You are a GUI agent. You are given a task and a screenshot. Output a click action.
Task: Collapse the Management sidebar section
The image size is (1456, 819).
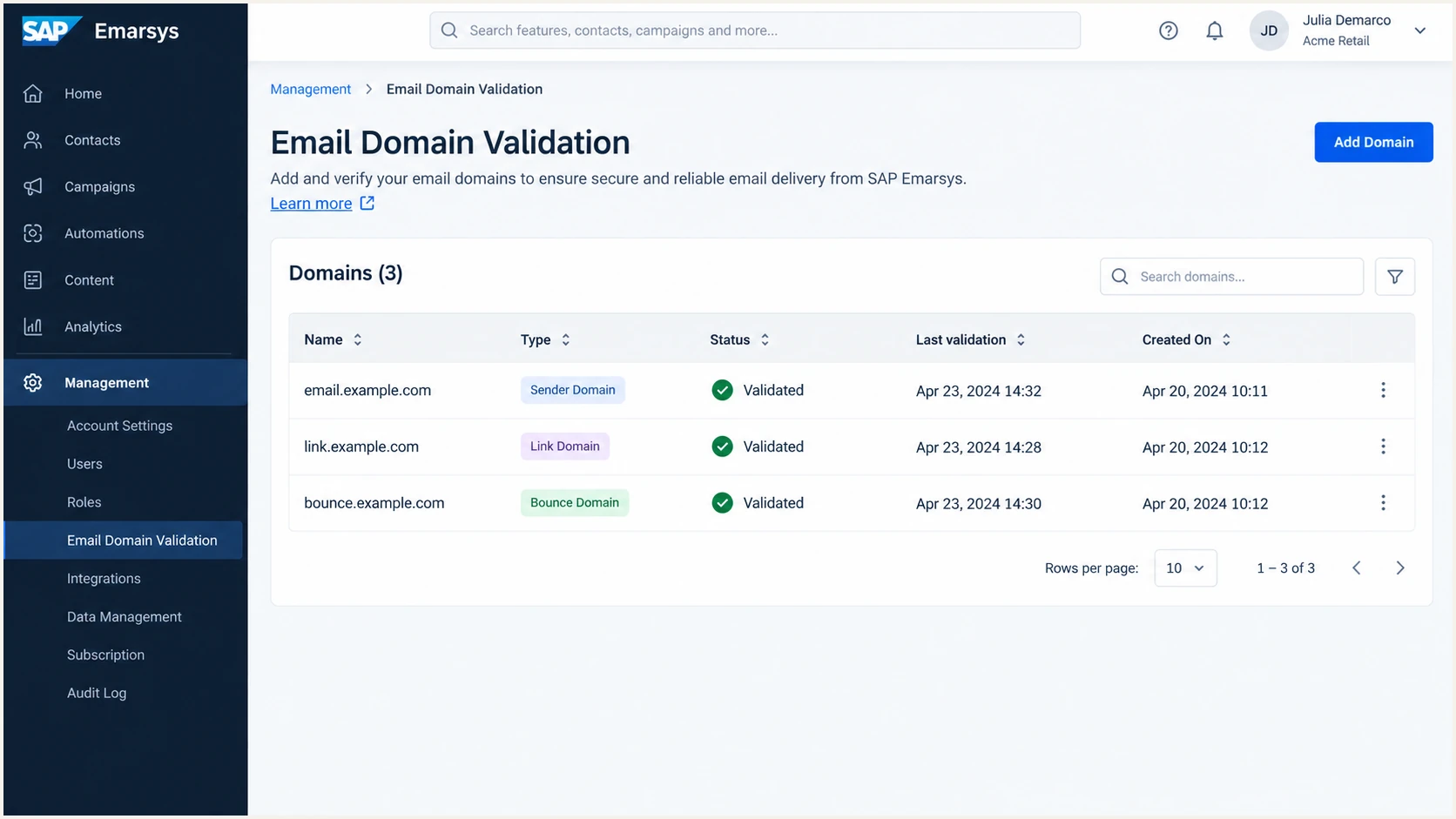pyautogui.click(x=125, y=383)
